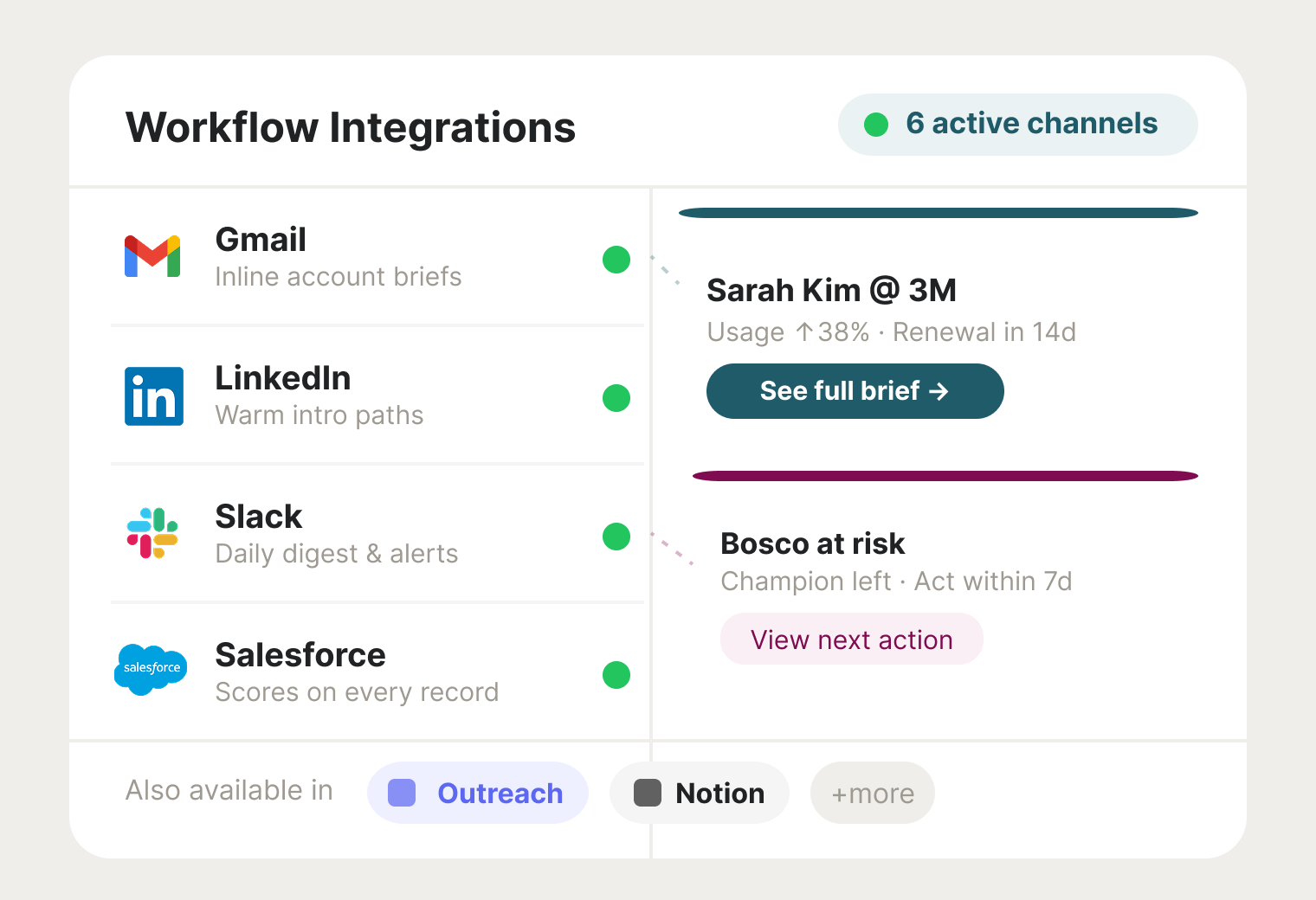
Task: Click the 6 active channels badge
Action: (1017, 124)
